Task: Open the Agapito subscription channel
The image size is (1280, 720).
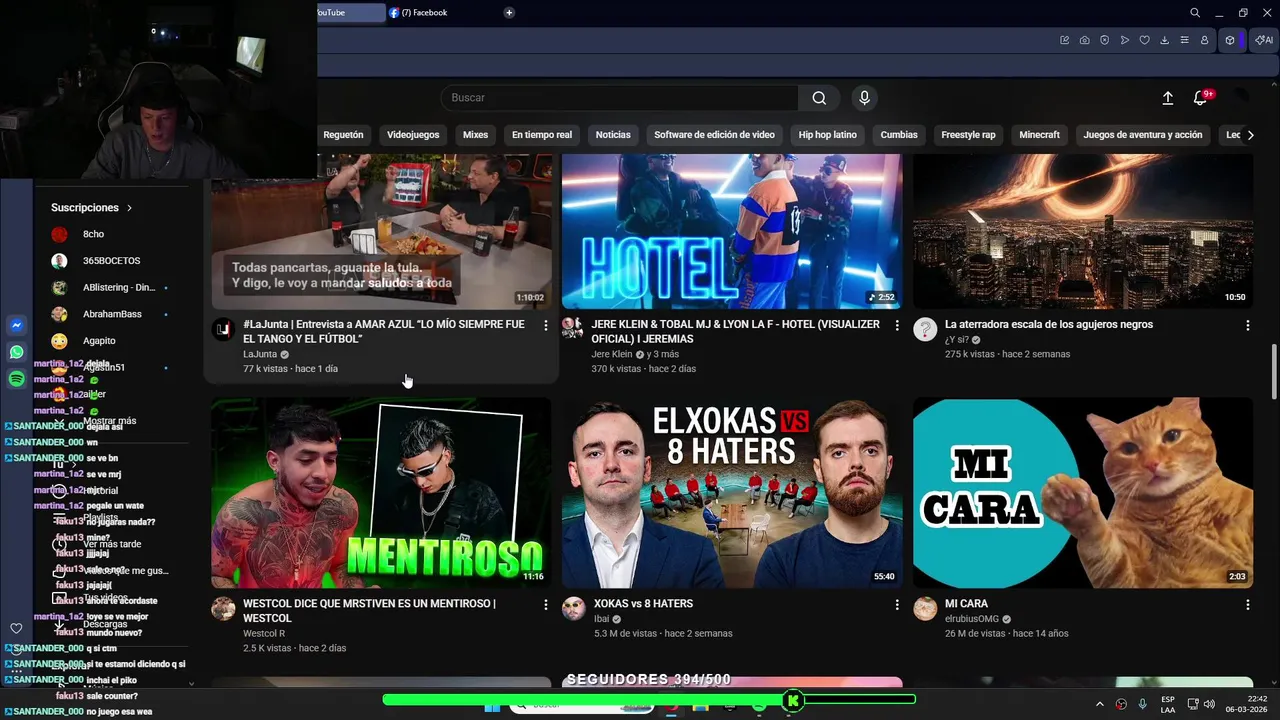Action: (x=99, y=341)
